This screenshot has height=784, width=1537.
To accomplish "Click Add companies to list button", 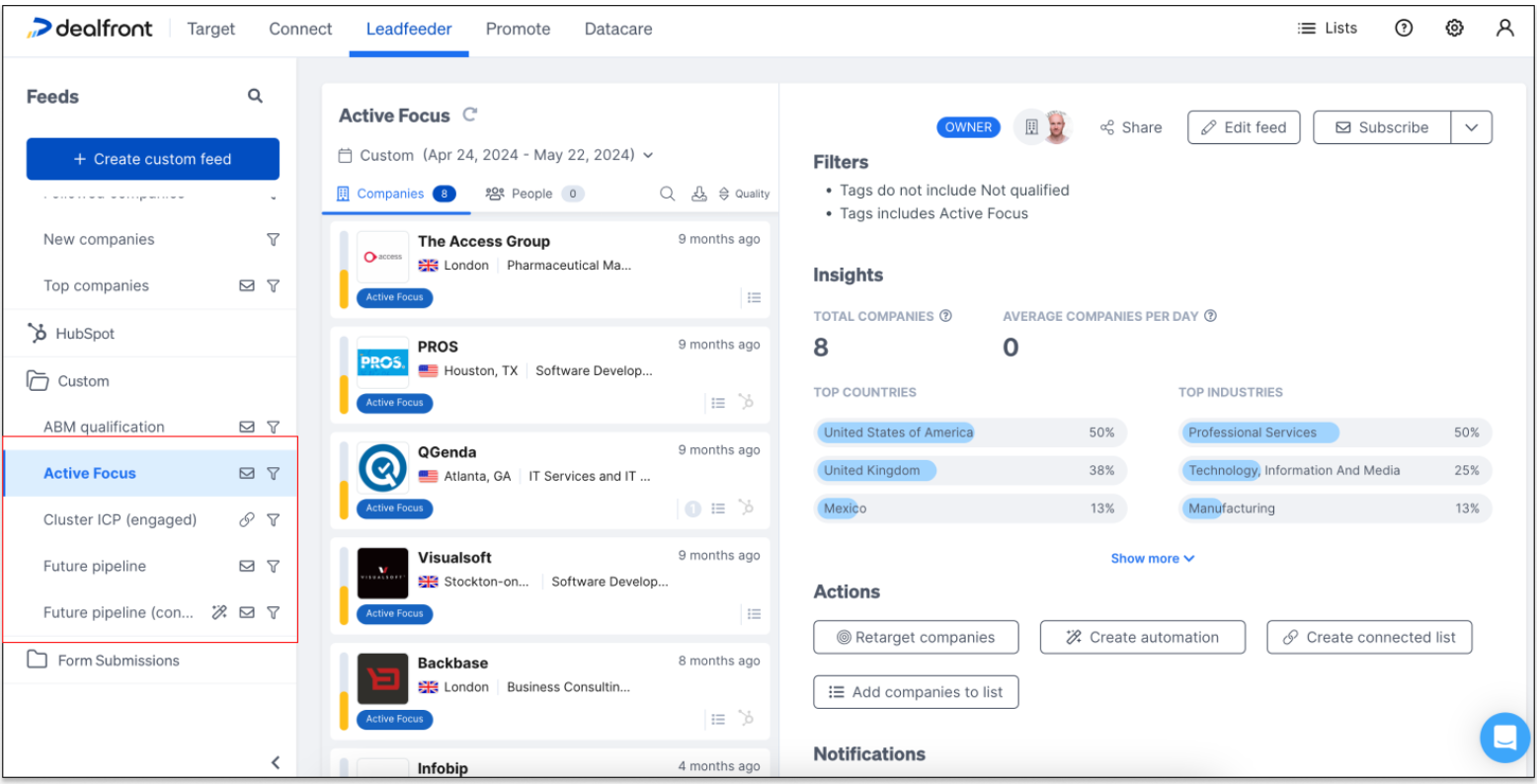I will pos(916,692).
